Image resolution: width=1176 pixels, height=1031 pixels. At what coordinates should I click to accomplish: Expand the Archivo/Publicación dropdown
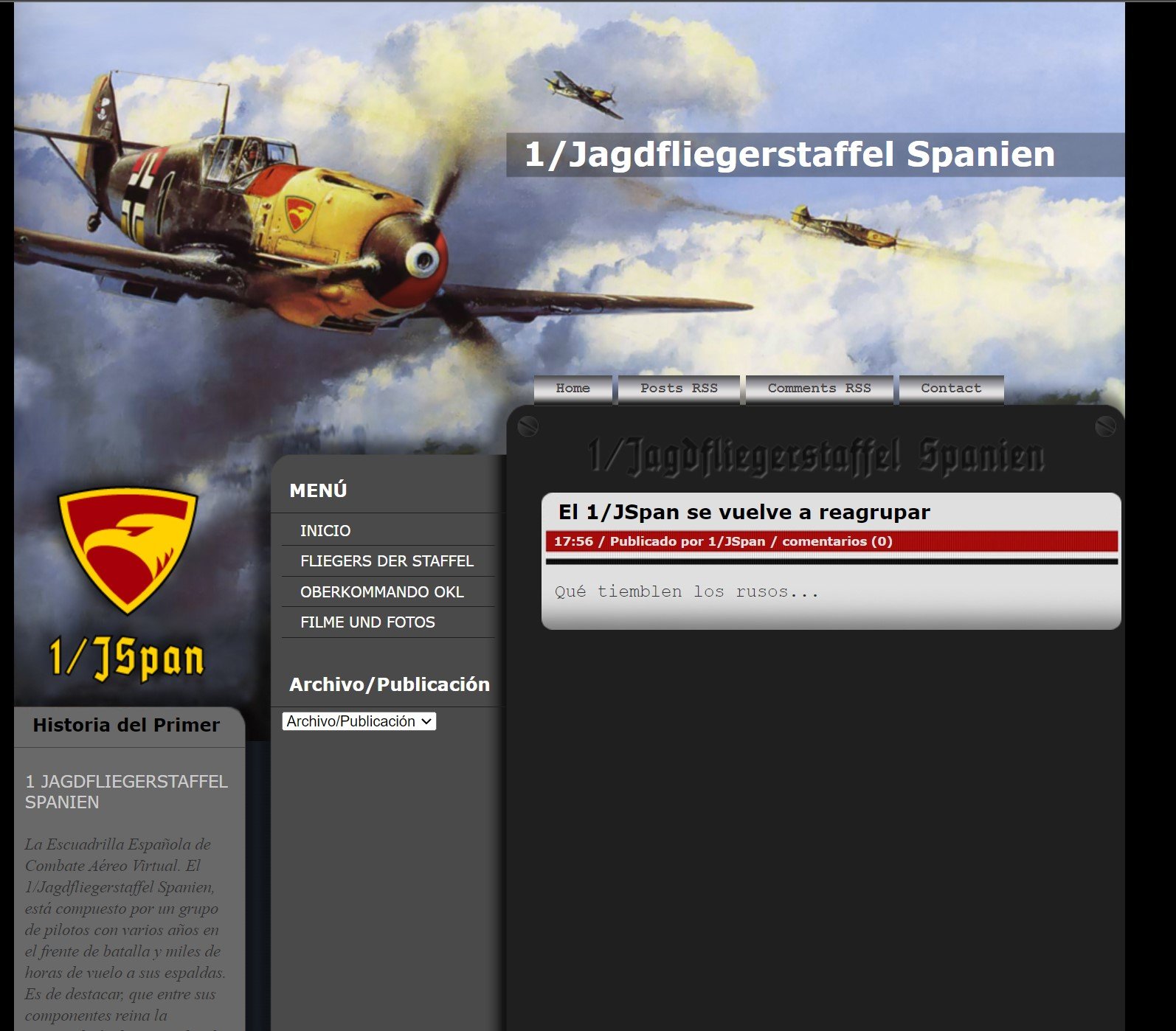tap(359, 721)
